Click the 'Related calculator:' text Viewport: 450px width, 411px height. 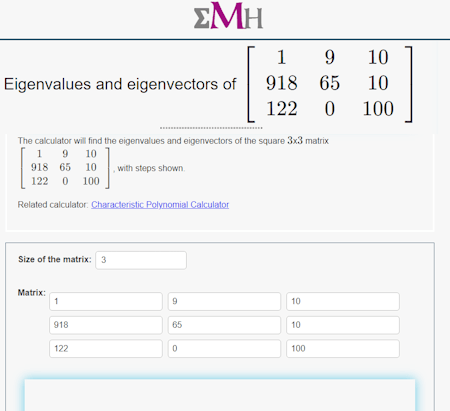[x=53, y=205]
